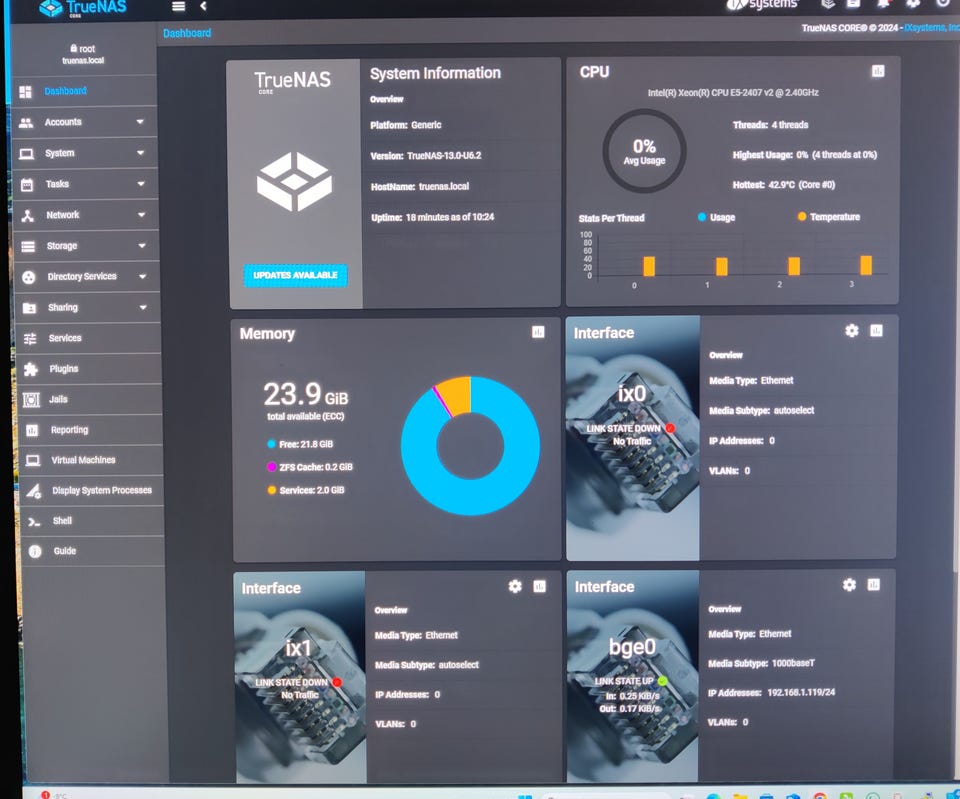Viewport: 960px width, 799px height.
Task: Click "Media Subtype: 1000baseT" on bge0 card
Action: [x=761, y=663]
